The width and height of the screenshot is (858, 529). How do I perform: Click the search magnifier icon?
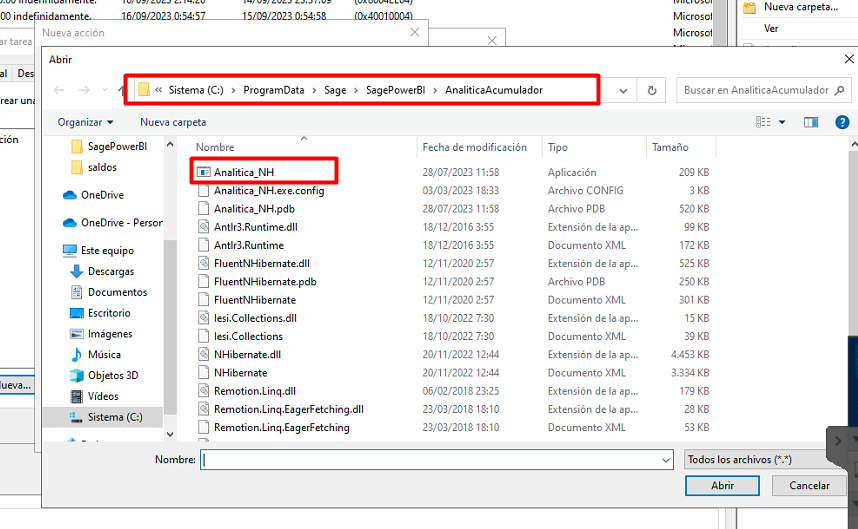click(x=839, y=90)
